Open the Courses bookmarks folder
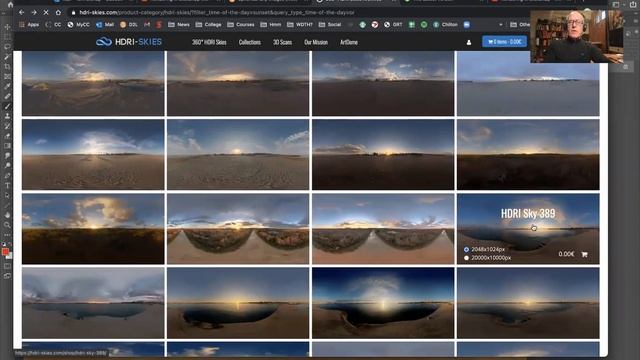The image size is (640, 360). (240, 25)
